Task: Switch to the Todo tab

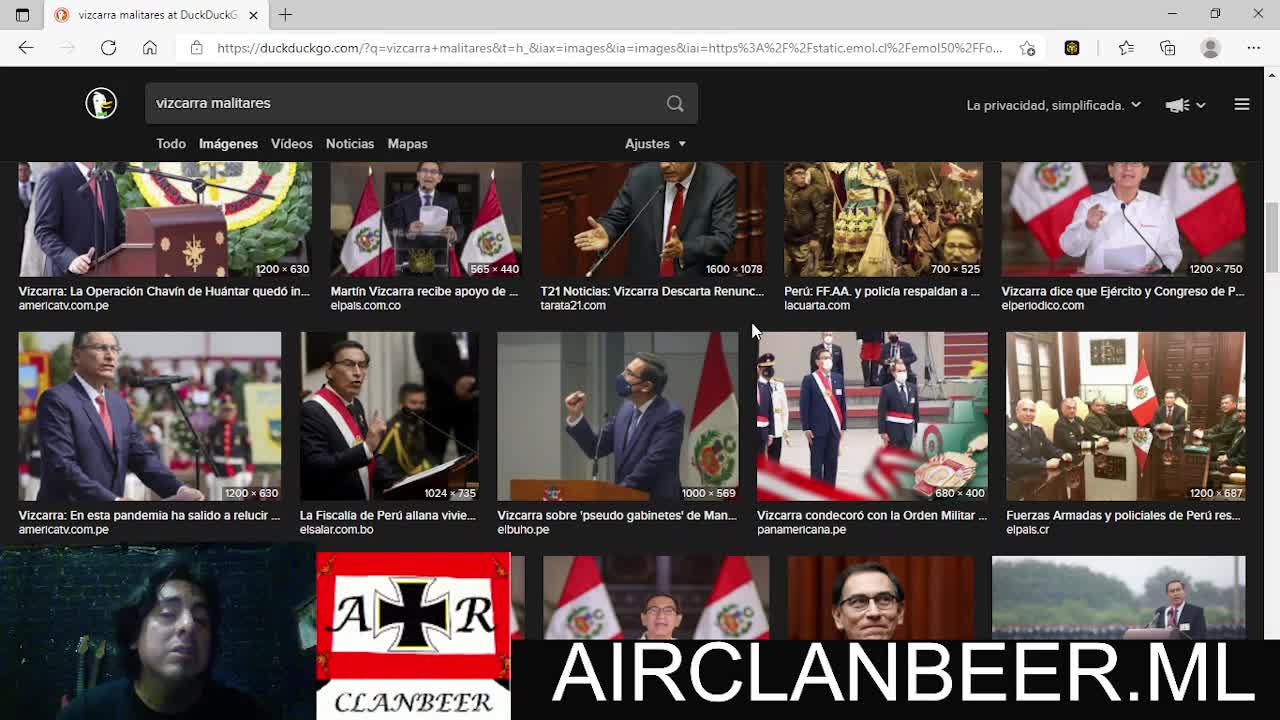Action: click(x=171, y=144)
